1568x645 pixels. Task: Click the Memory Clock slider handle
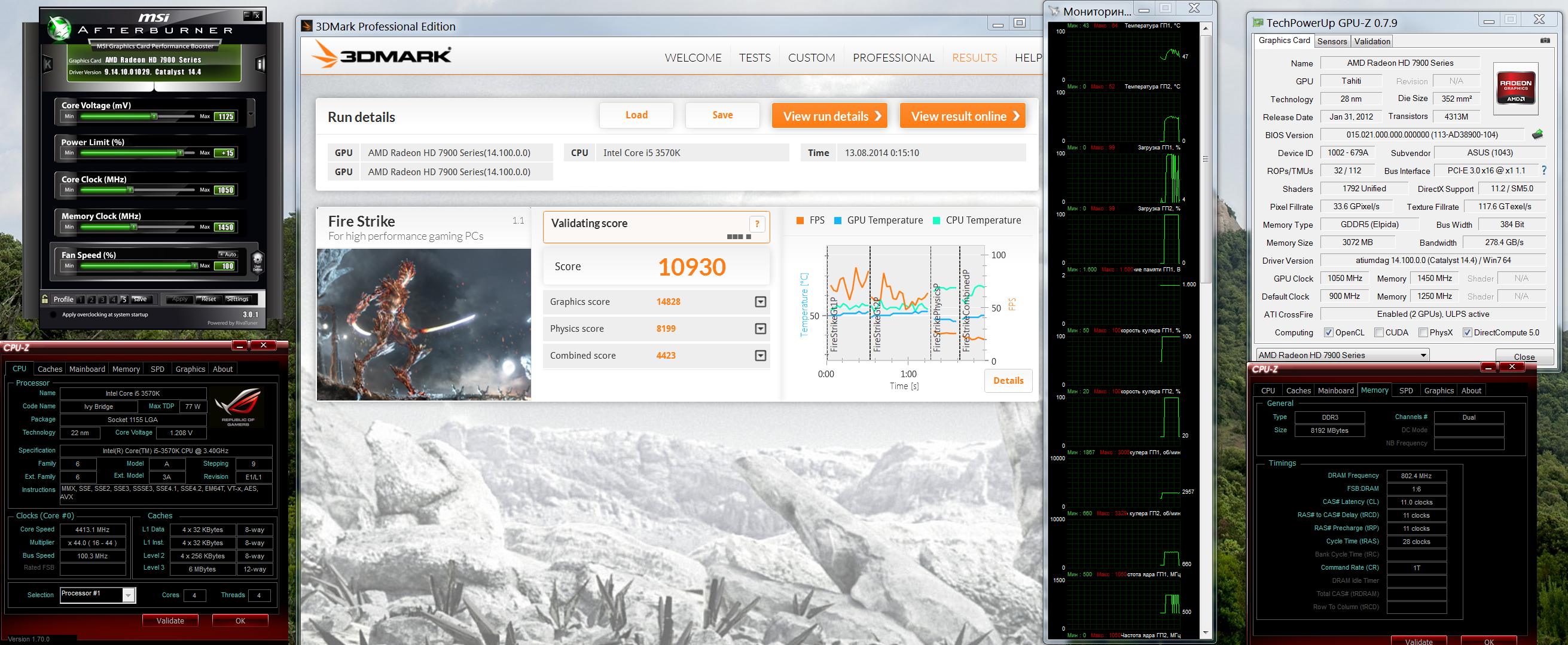(x=134, y=227)
